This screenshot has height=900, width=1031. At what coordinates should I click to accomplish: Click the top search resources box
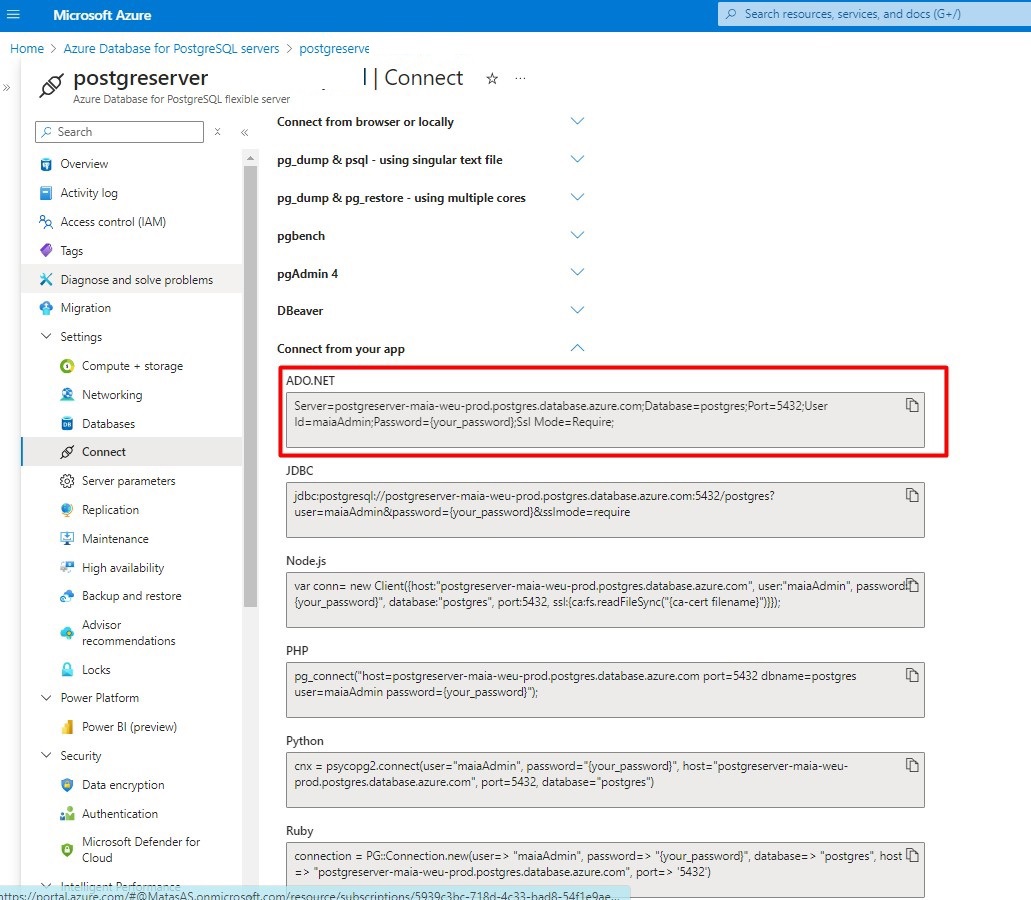tap(875, 14)
